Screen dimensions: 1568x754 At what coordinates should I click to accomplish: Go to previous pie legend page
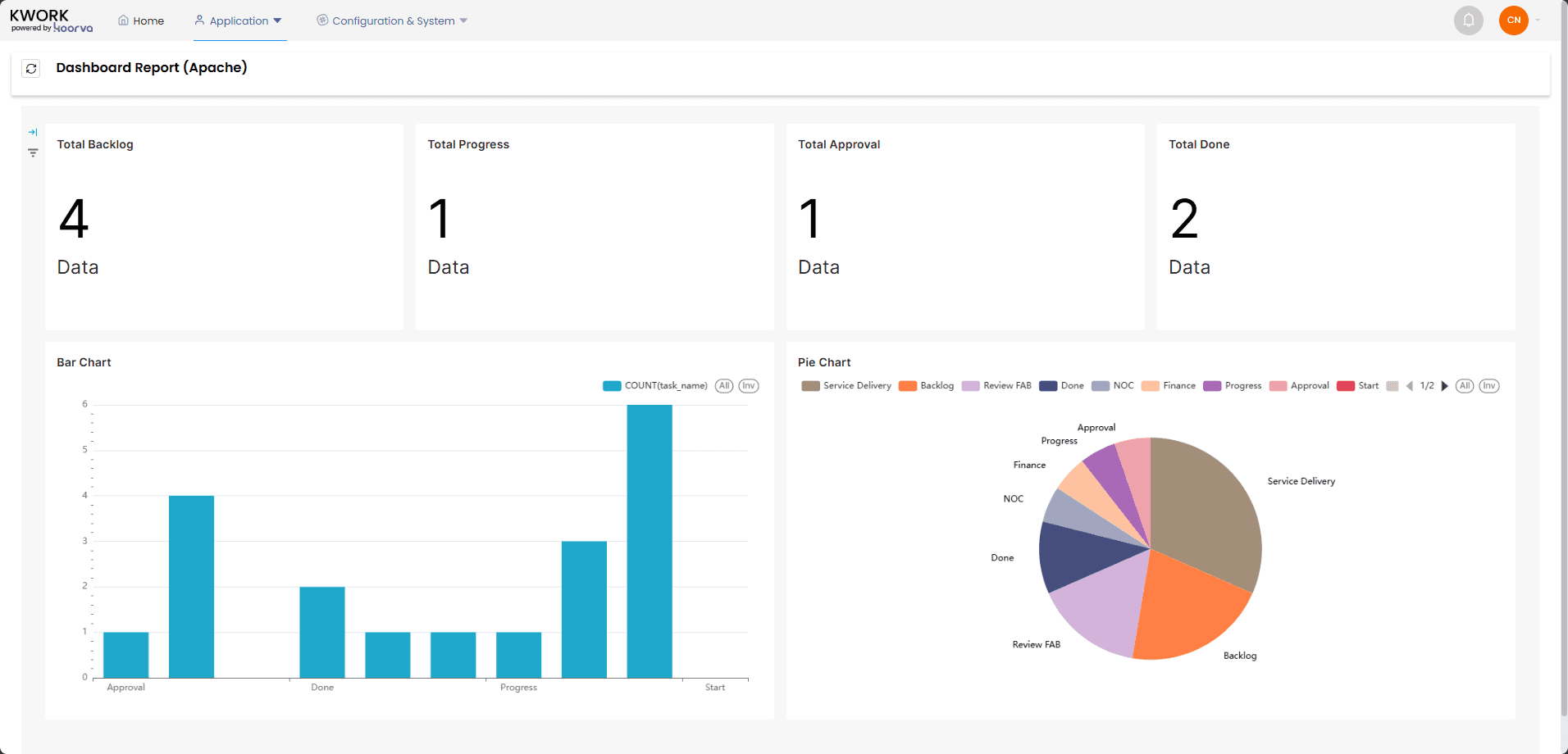tap(1410, 386)
